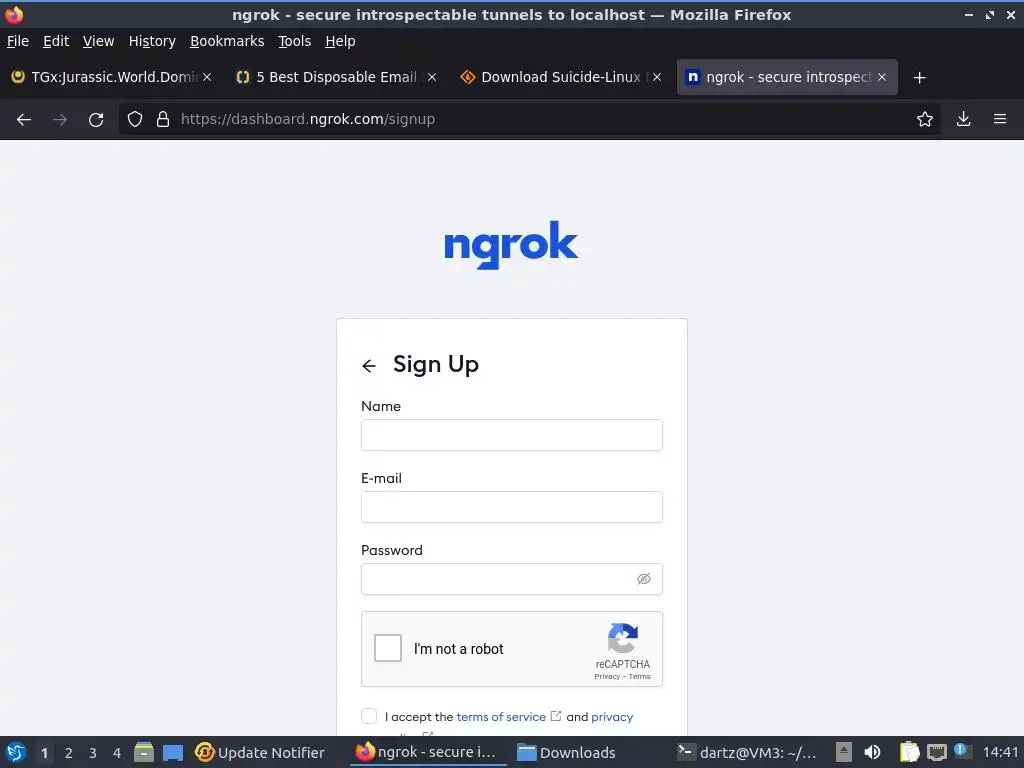Check the I'm not a robot box
The height and width of the screenshot is (768, 1024).
pyautogui.click(x=388, y=648)
